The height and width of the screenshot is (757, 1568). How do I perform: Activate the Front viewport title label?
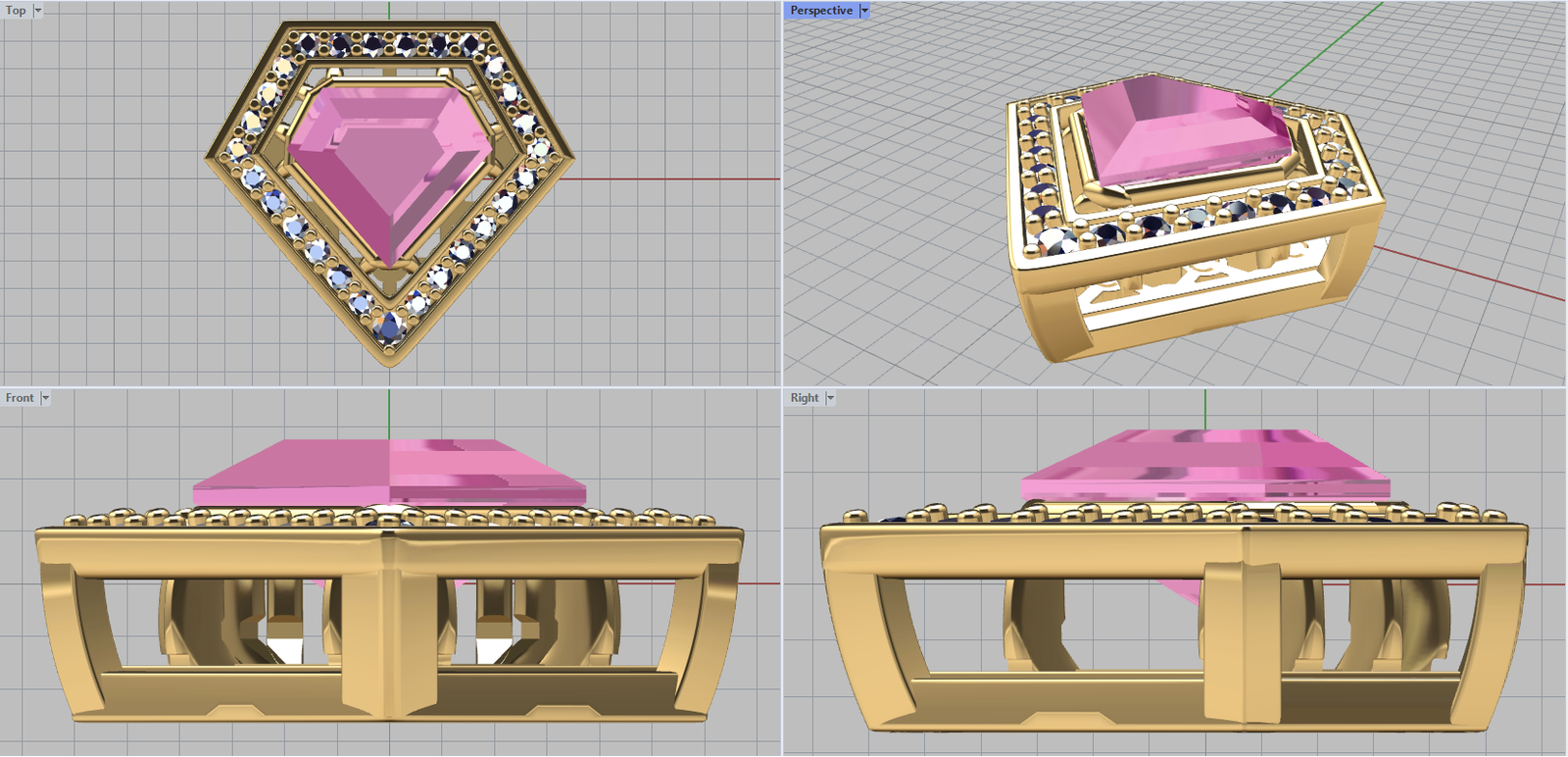click(20, 398)
